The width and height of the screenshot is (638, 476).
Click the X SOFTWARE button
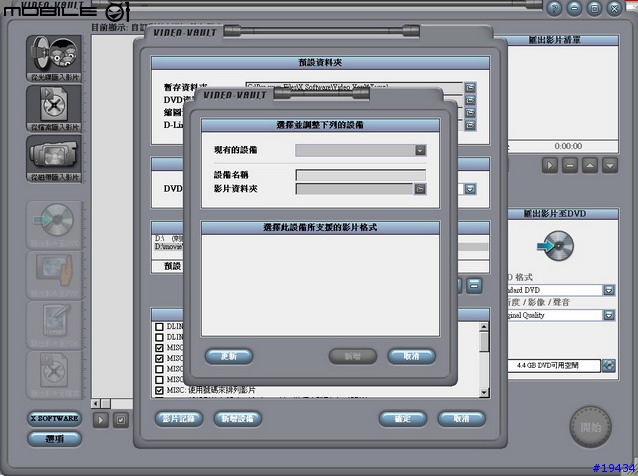pos(55,418)
